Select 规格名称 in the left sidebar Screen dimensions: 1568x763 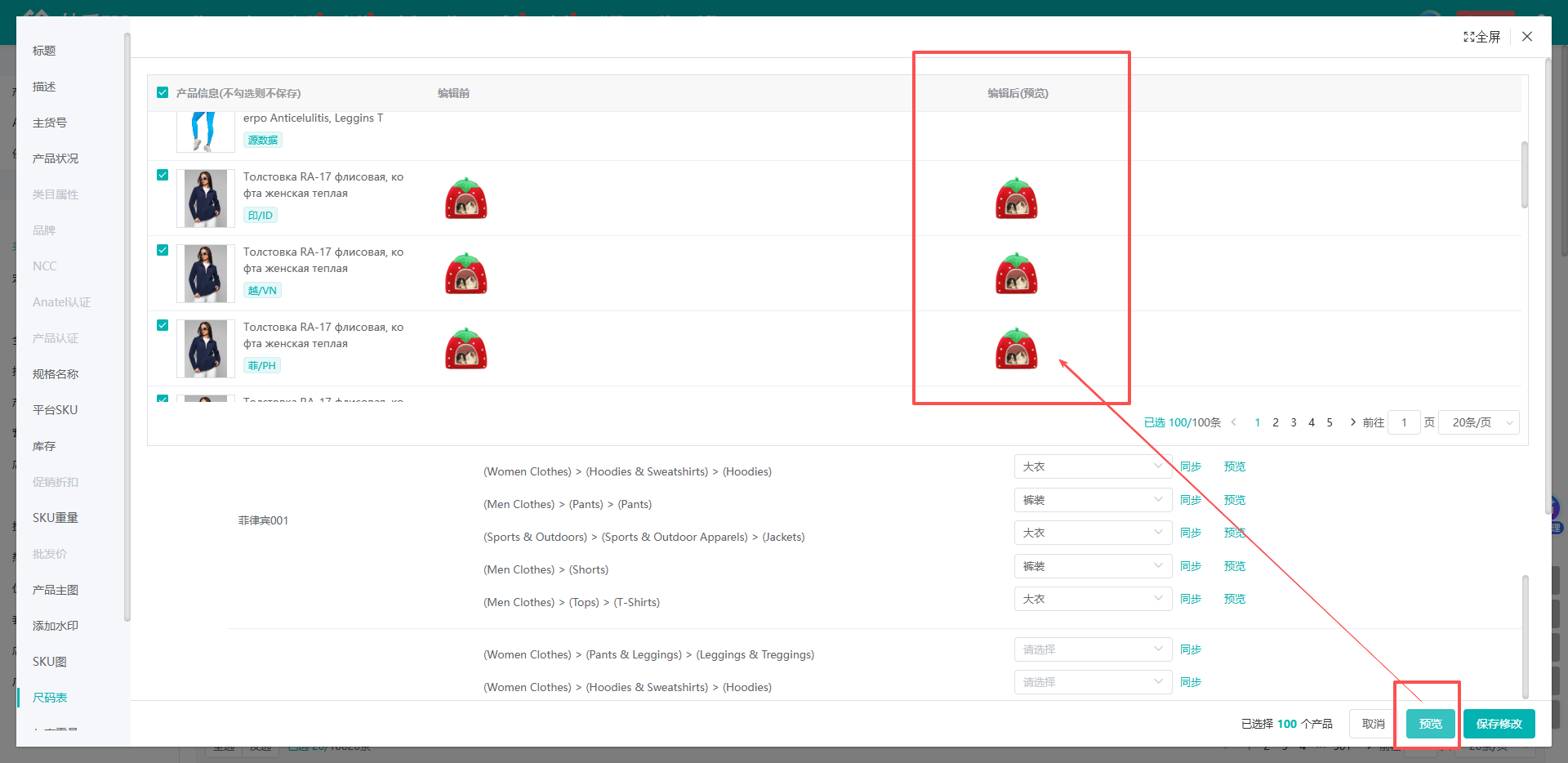[56, 374]
